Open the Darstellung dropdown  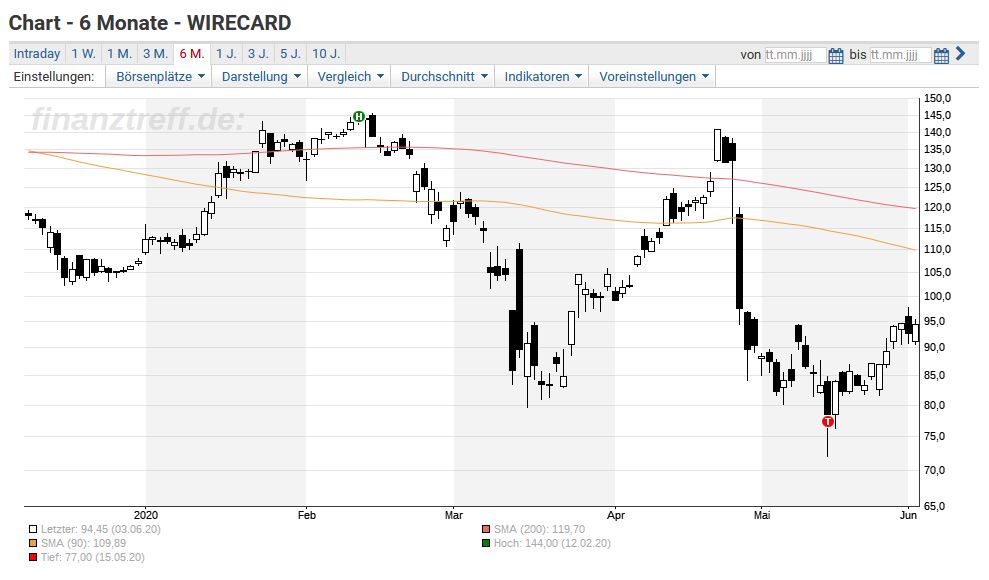(260, 76)
